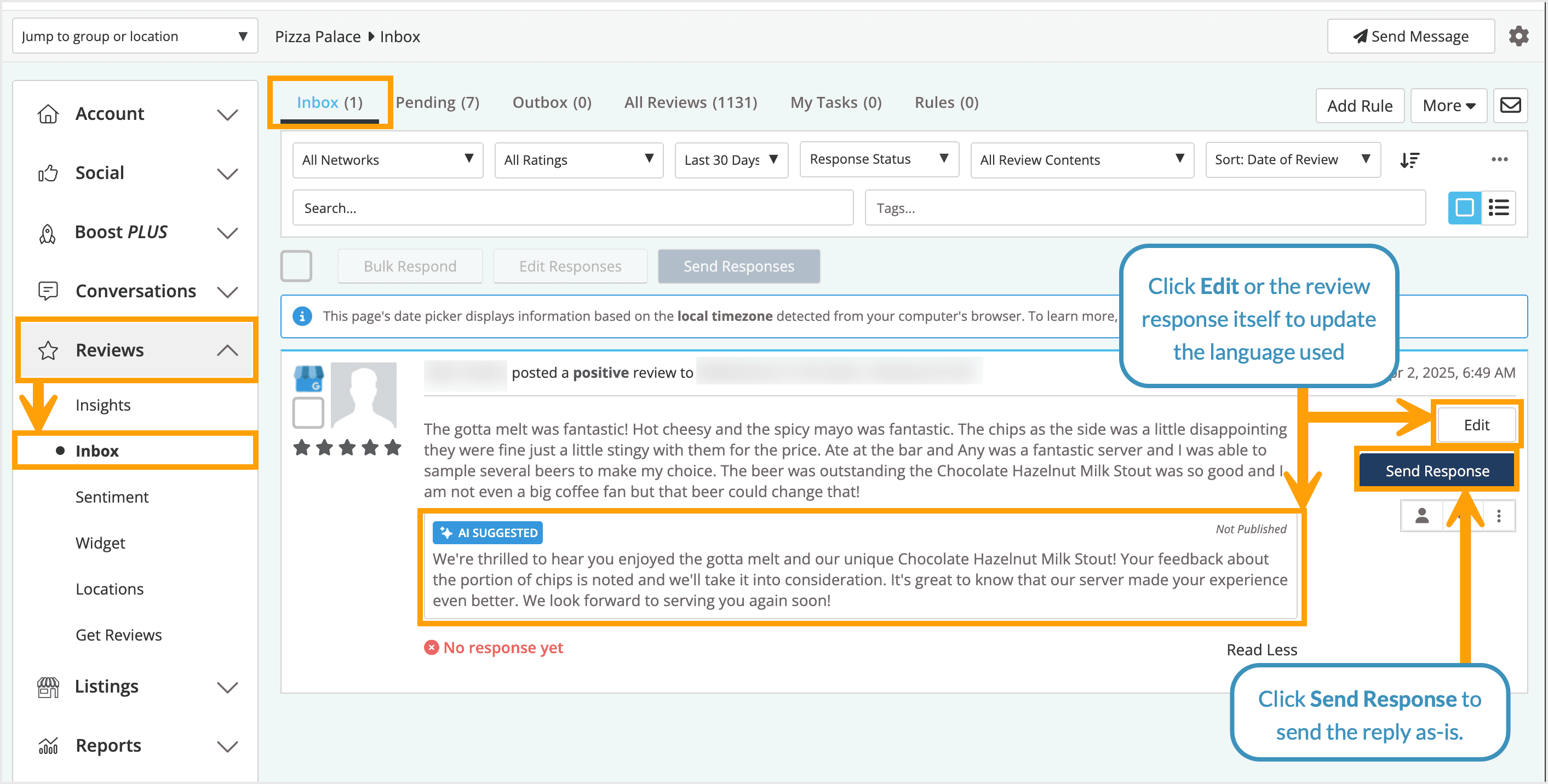Check the bulk-select checkbox beside Bulk Respond
1548x784 pixels.
click(296, 266)
